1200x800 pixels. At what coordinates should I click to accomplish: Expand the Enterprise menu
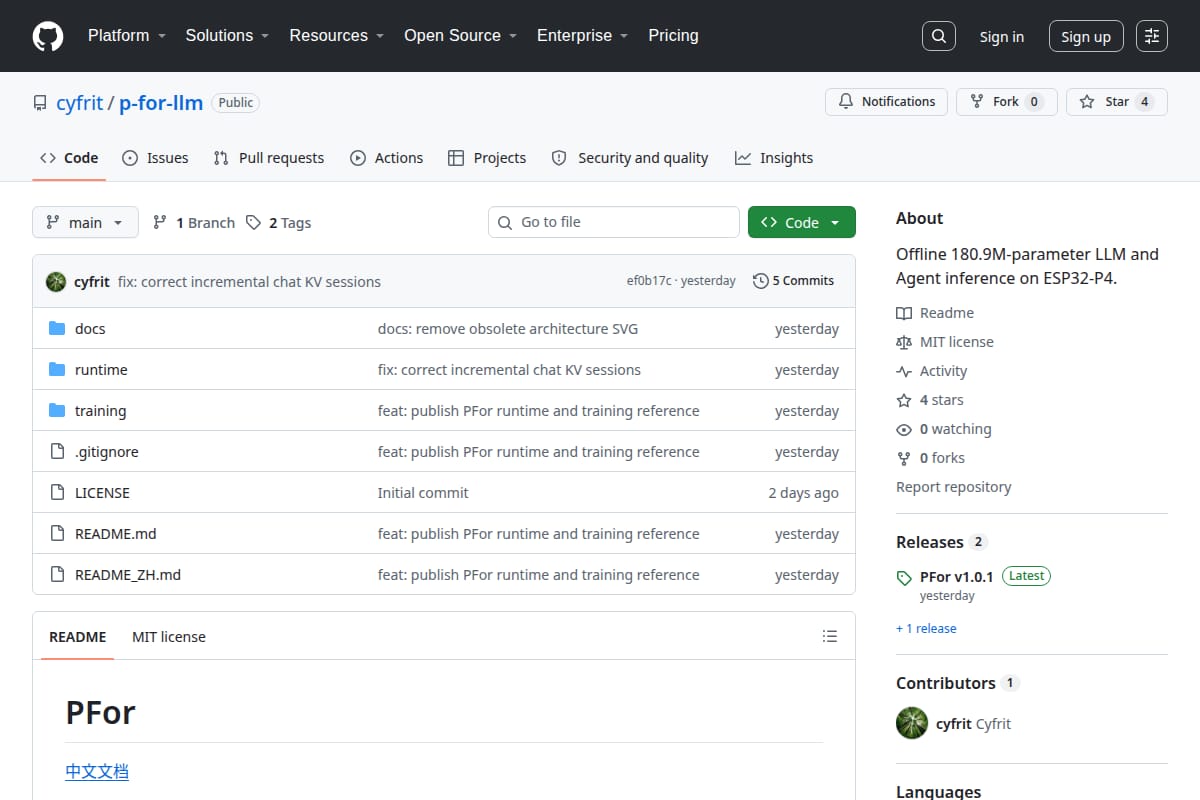(582, 36)
